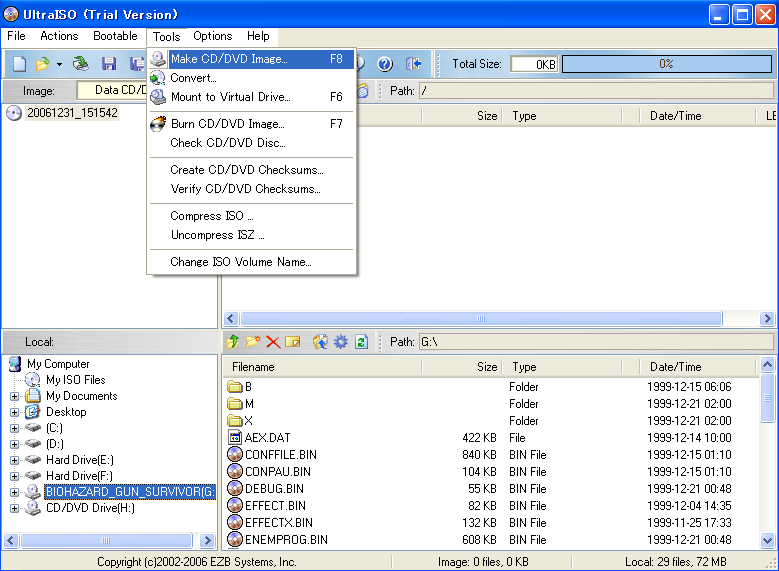Screen dimensions: 779x571
Task: Expand the BIOHAZARD_GUN_SURVIVOR(G:) node
Action: (x=14, y=492)
